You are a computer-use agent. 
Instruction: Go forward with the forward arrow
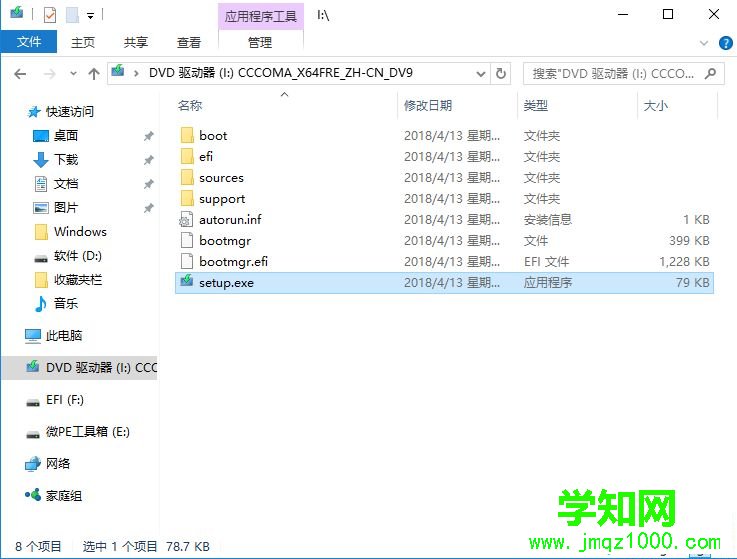pos(49,74)
